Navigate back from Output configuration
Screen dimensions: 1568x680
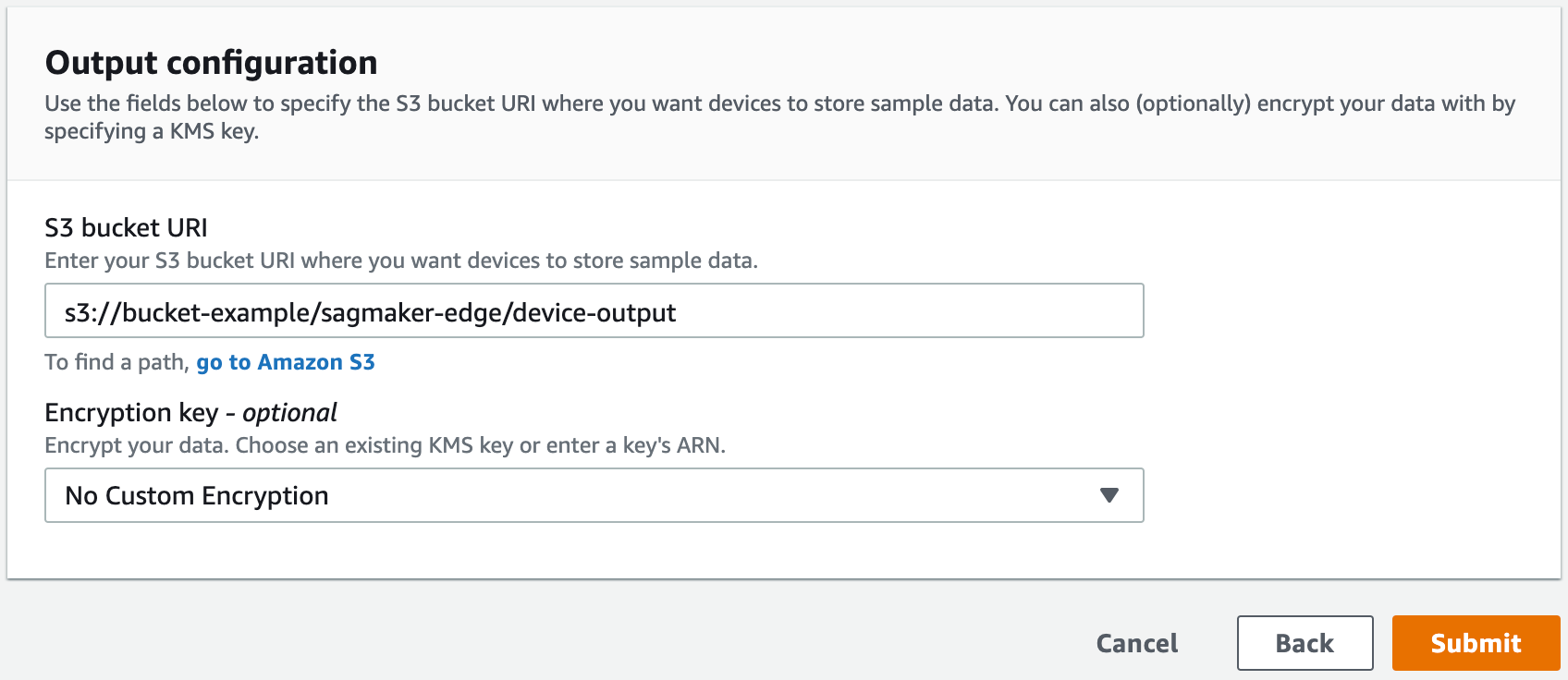tap(1305, 643)
